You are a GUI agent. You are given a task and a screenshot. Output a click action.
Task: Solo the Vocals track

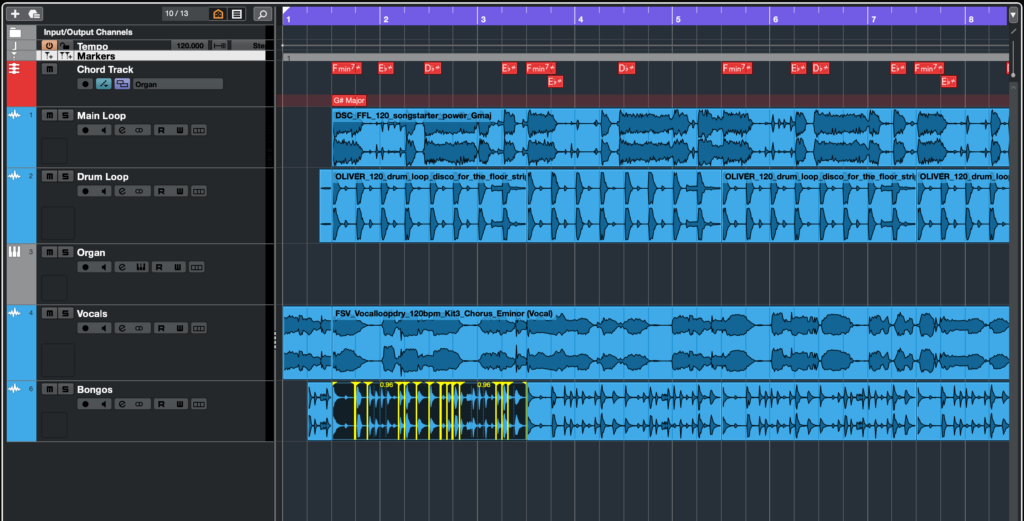coord(65,313)
